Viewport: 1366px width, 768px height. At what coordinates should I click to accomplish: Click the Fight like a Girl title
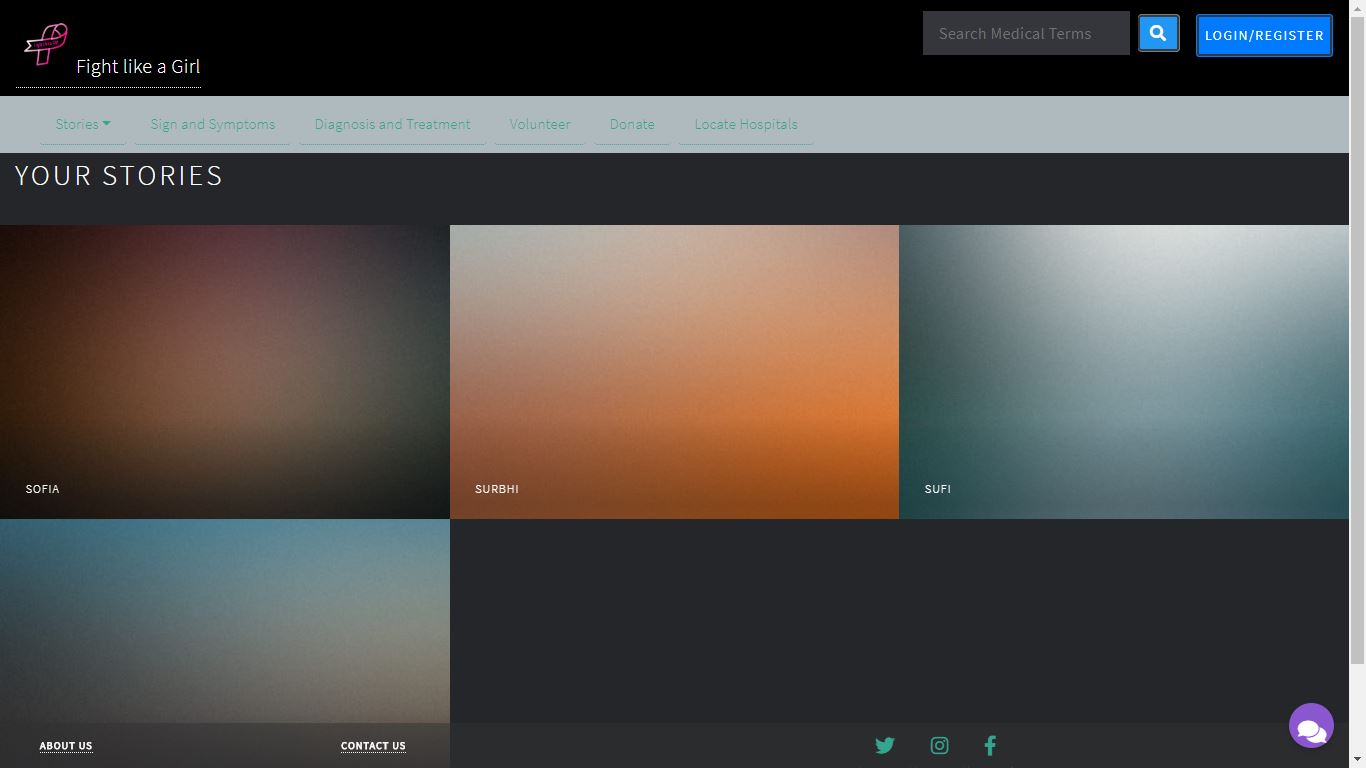[138, 66]
